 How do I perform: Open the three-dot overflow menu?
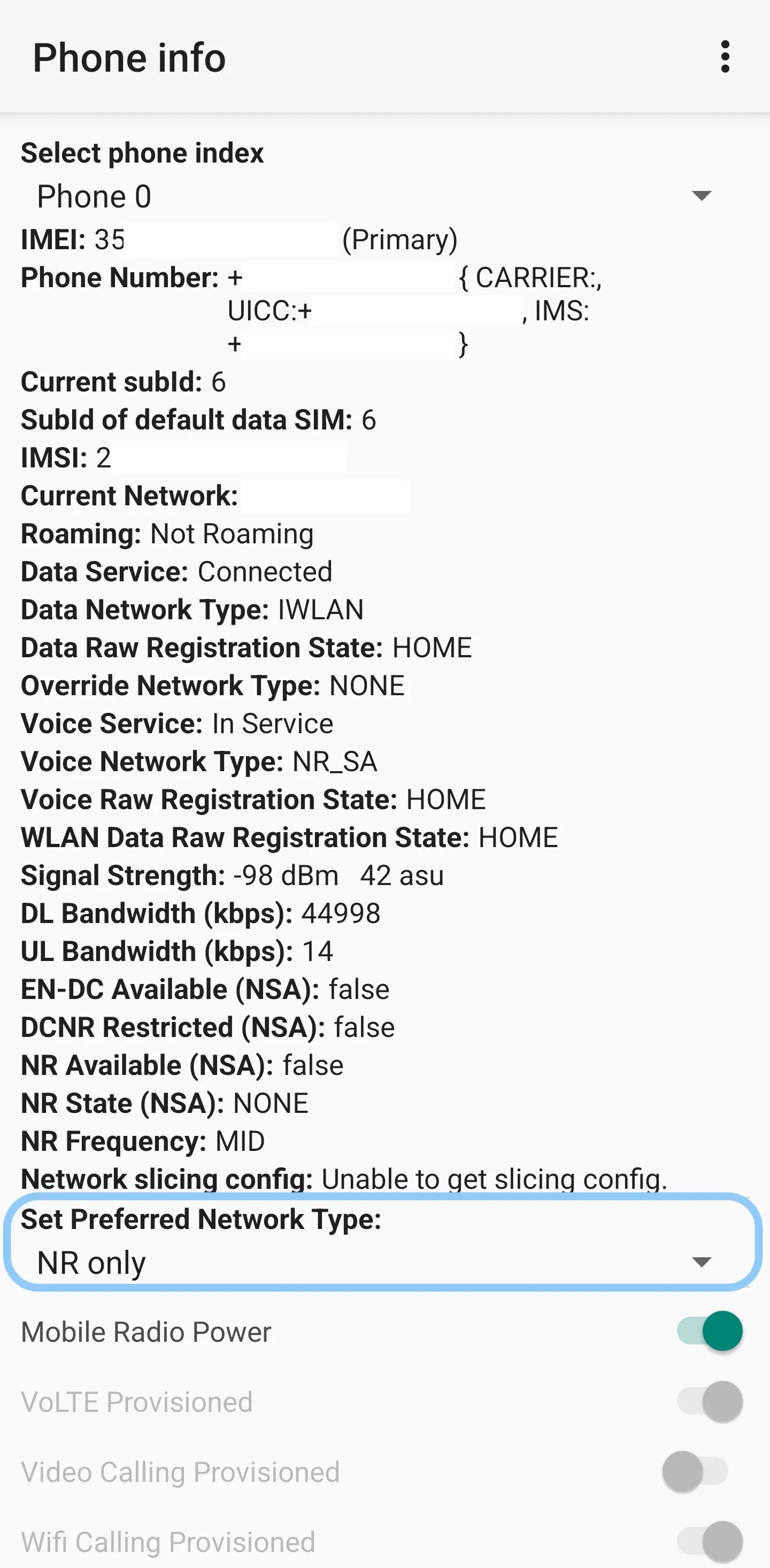pyautogui.click(x=725, y=57)
